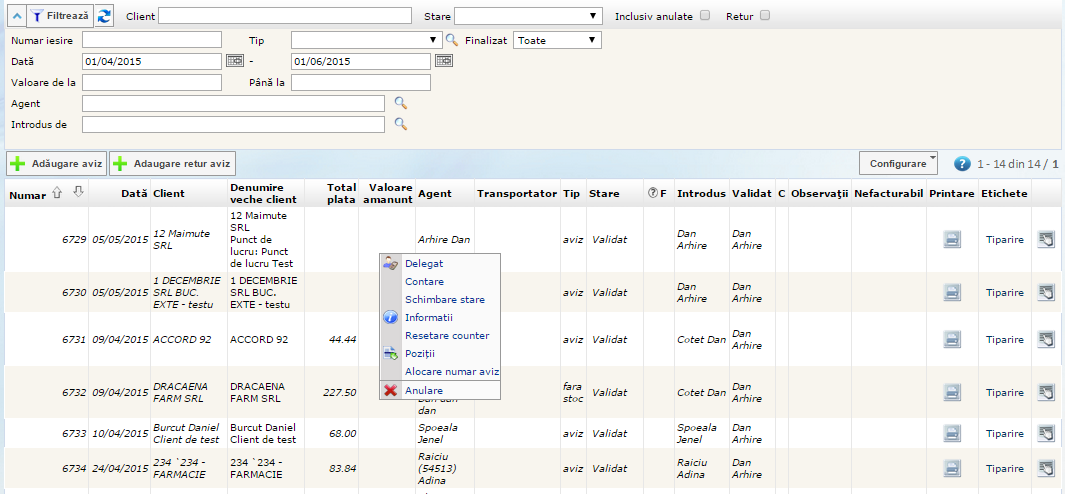Click the print icon for aviz 6729
1065x494 pixels.
pos(952,238)
